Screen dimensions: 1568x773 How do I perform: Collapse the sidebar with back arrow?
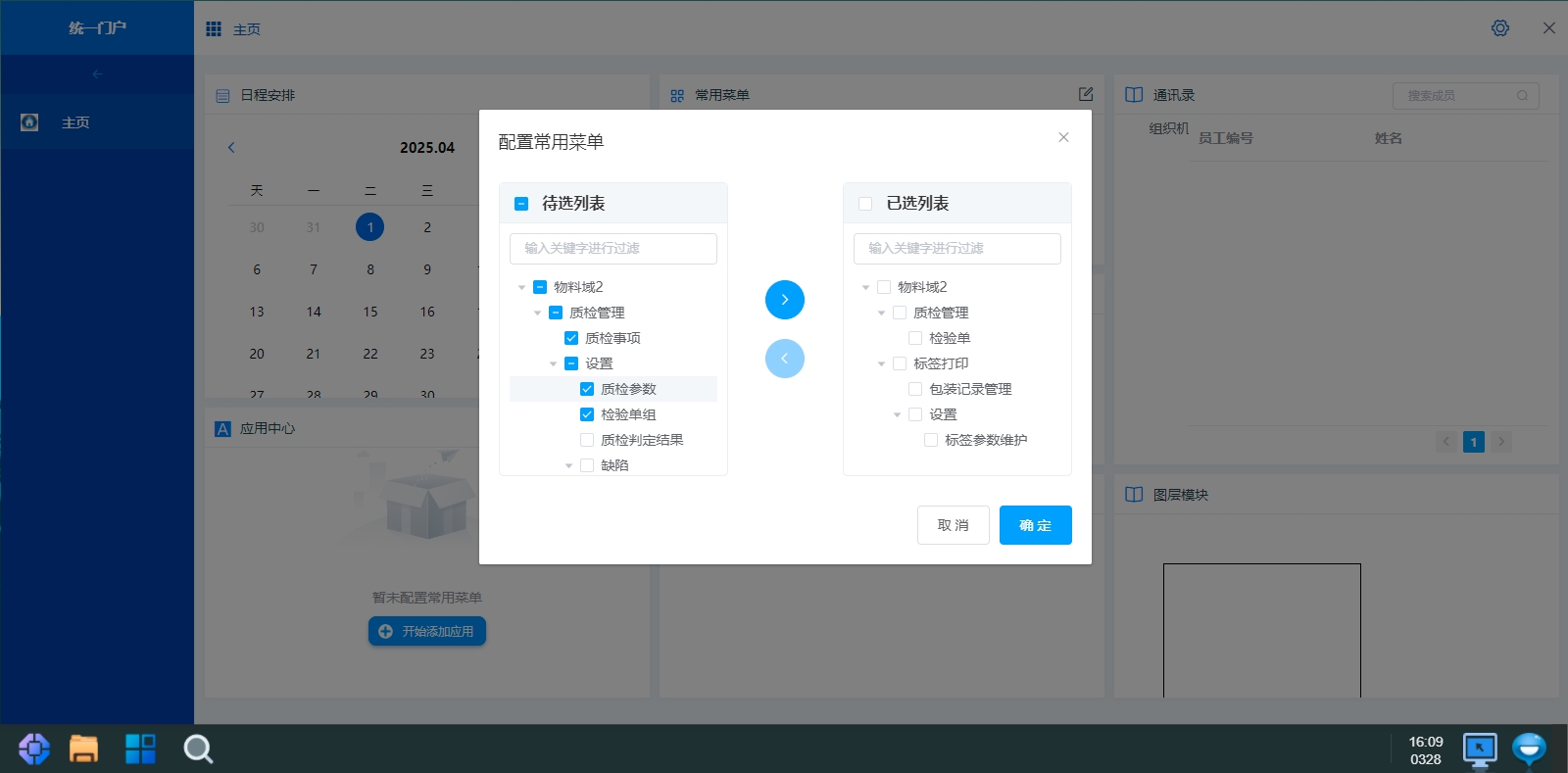click(97, 74)
